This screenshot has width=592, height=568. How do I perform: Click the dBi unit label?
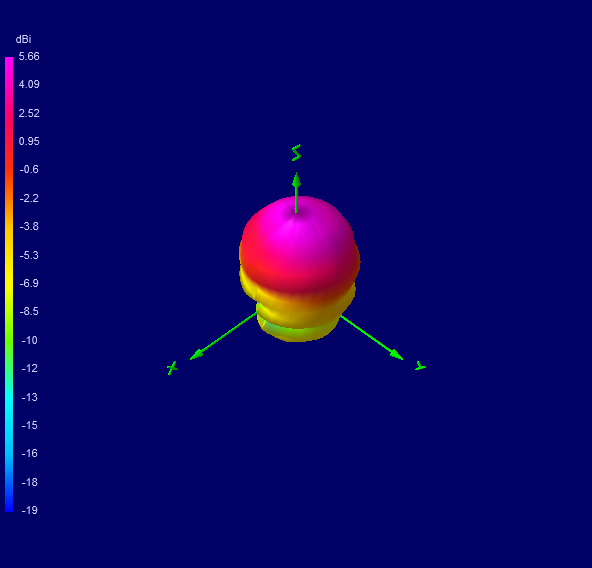(x=23, y=39)
